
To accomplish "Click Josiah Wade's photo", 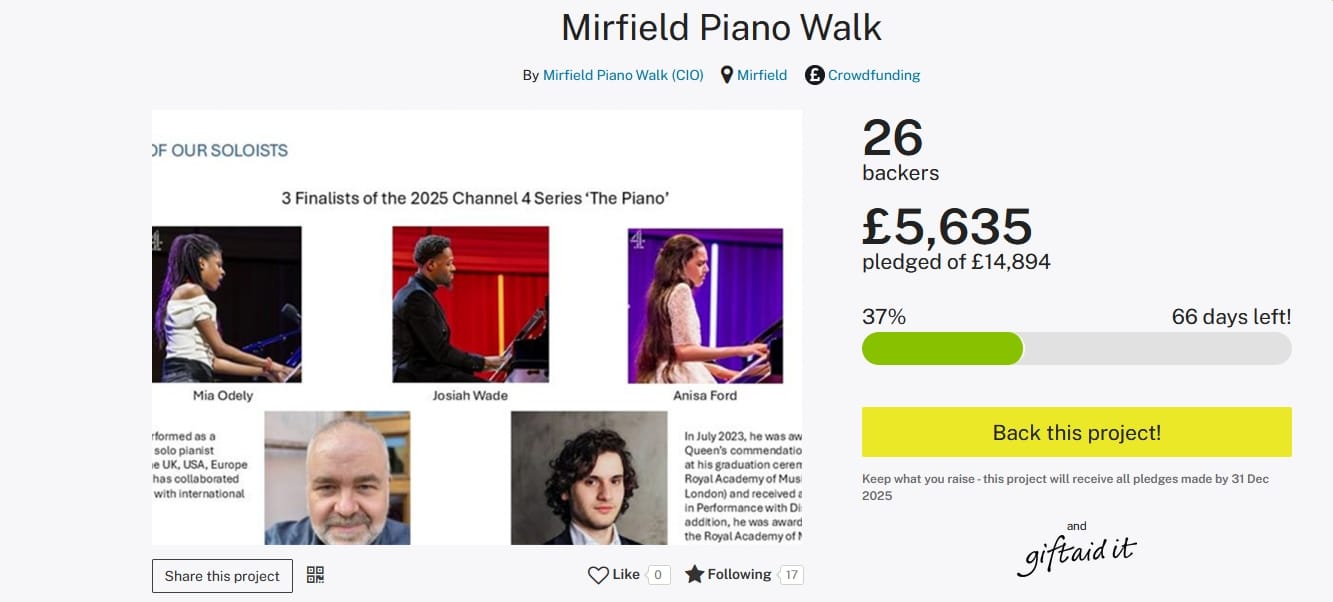I will 470,304.
